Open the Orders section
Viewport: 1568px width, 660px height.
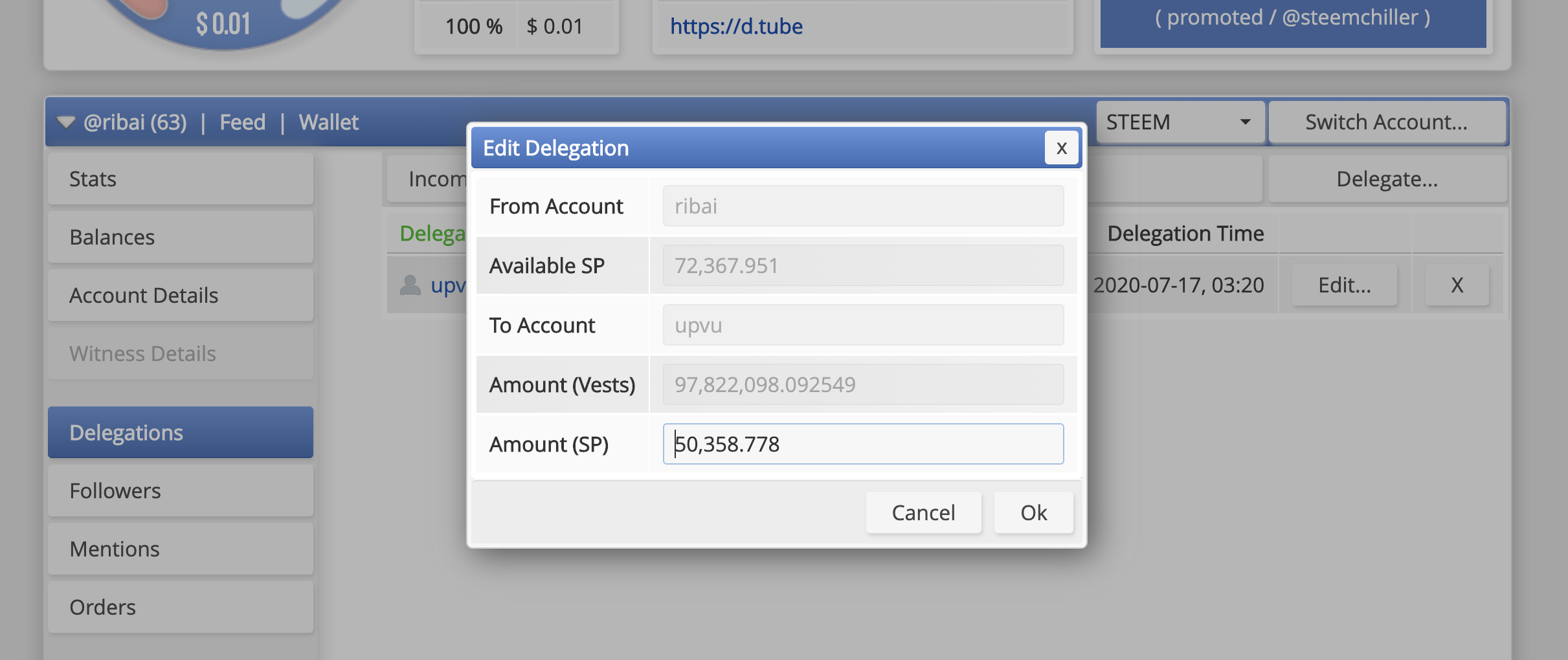tap(180, 607)
